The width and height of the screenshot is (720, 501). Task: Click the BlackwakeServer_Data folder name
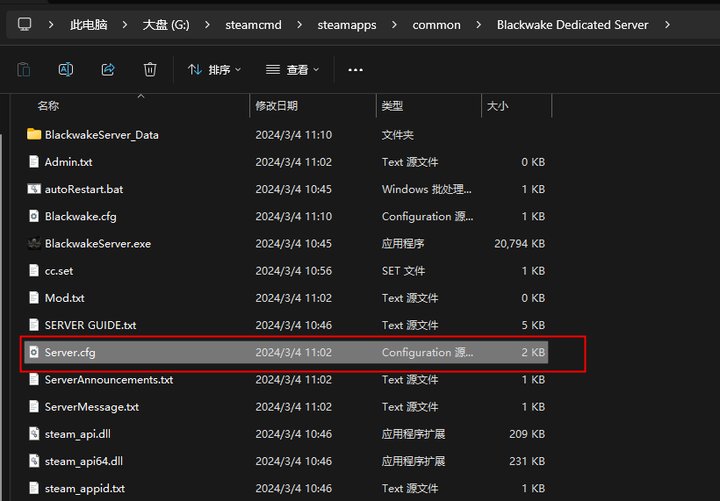[101, 135]
